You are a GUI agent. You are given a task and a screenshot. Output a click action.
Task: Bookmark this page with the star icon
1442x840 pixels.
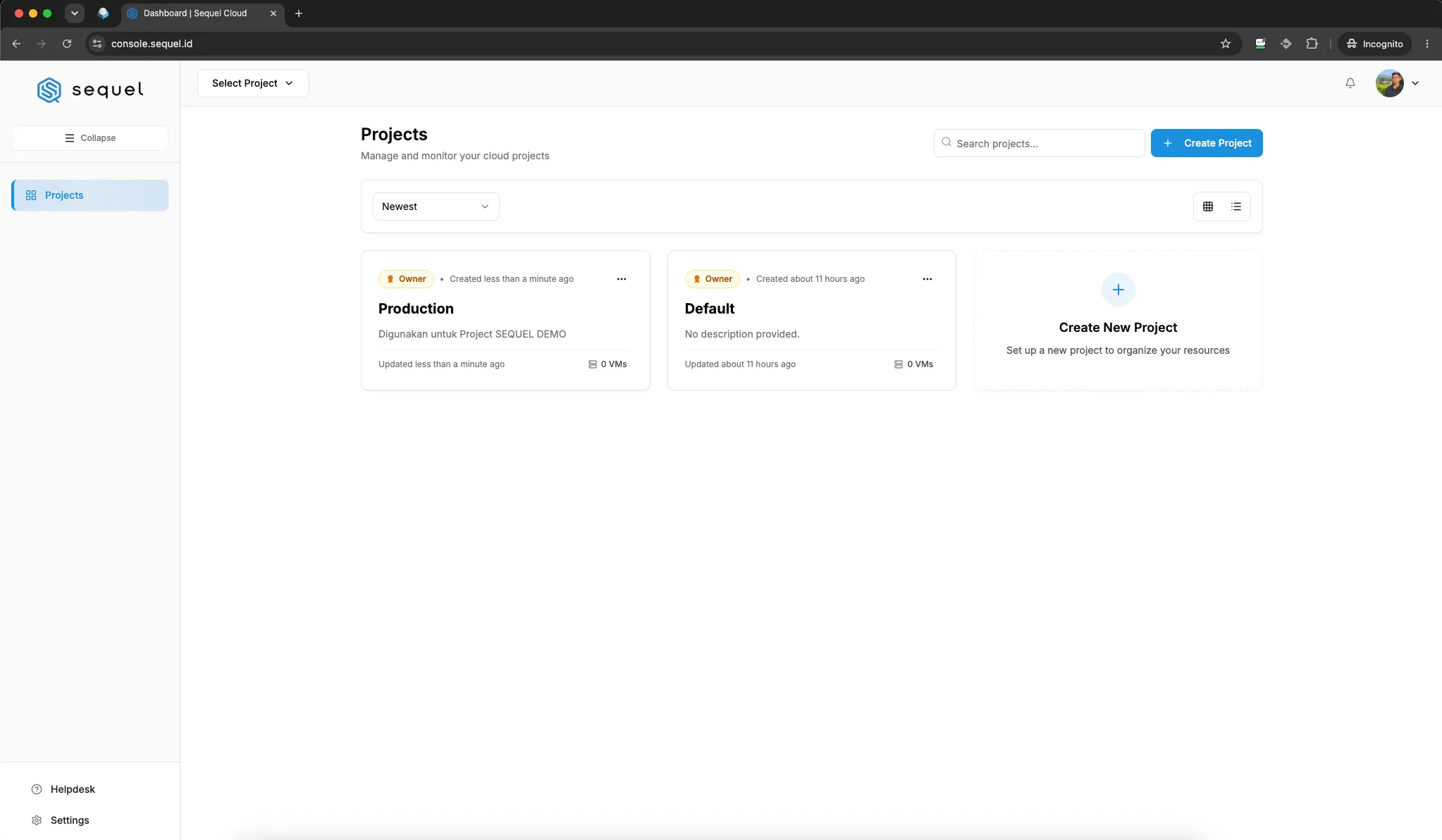1226,44
